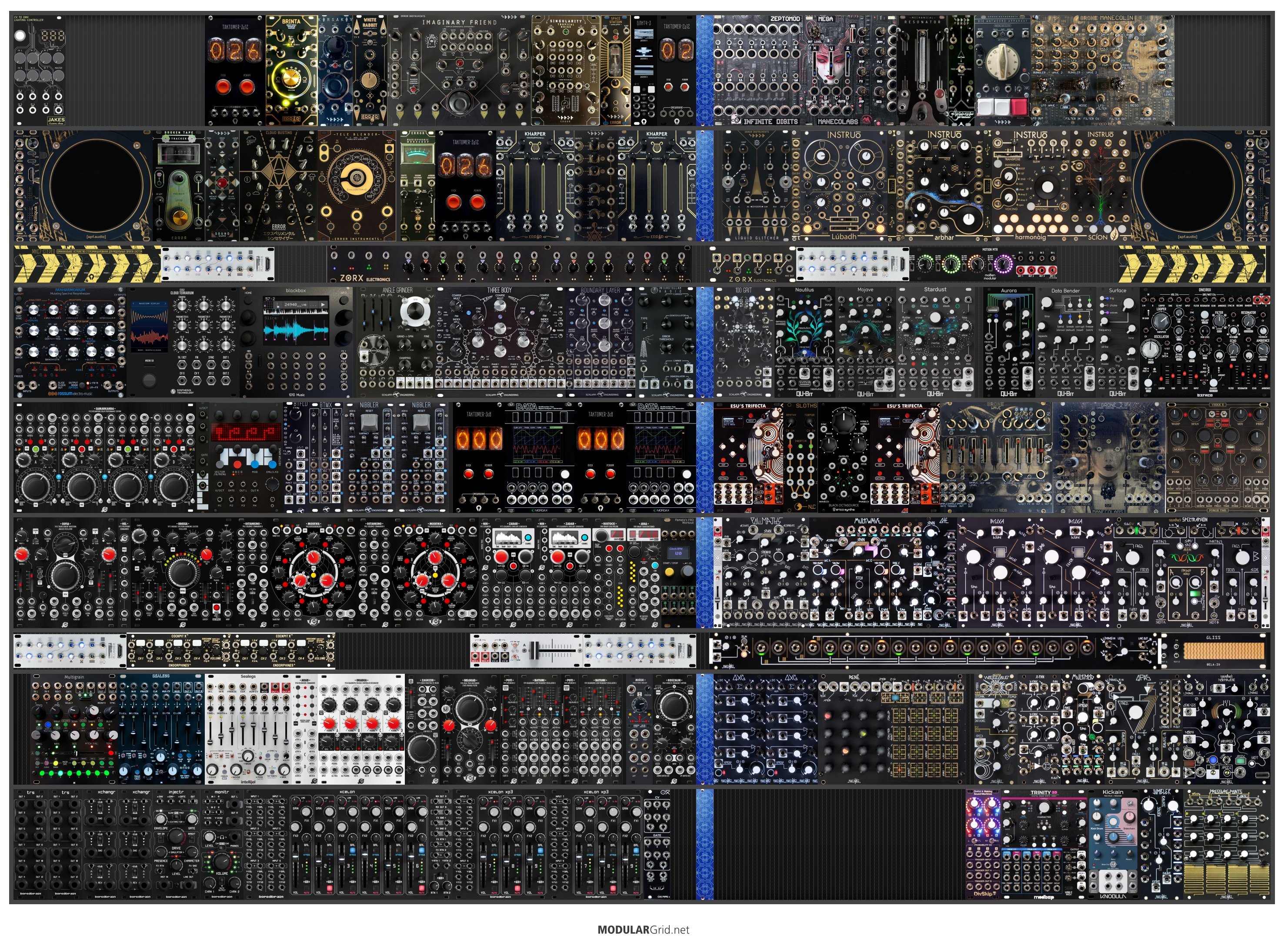Click the large gold knob on BRINTA
This screenshot has width=1288, height=939.
(x=292, y=79)
